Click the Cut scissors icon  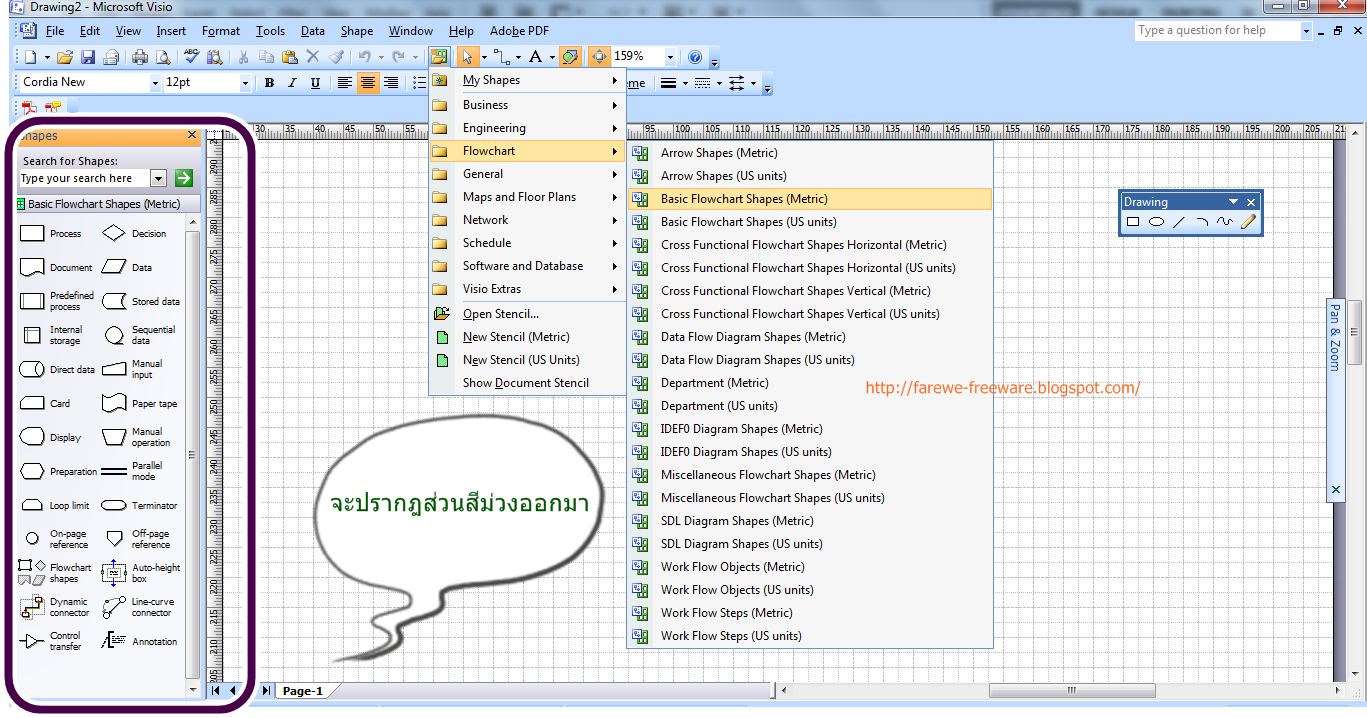coord(243,57)
